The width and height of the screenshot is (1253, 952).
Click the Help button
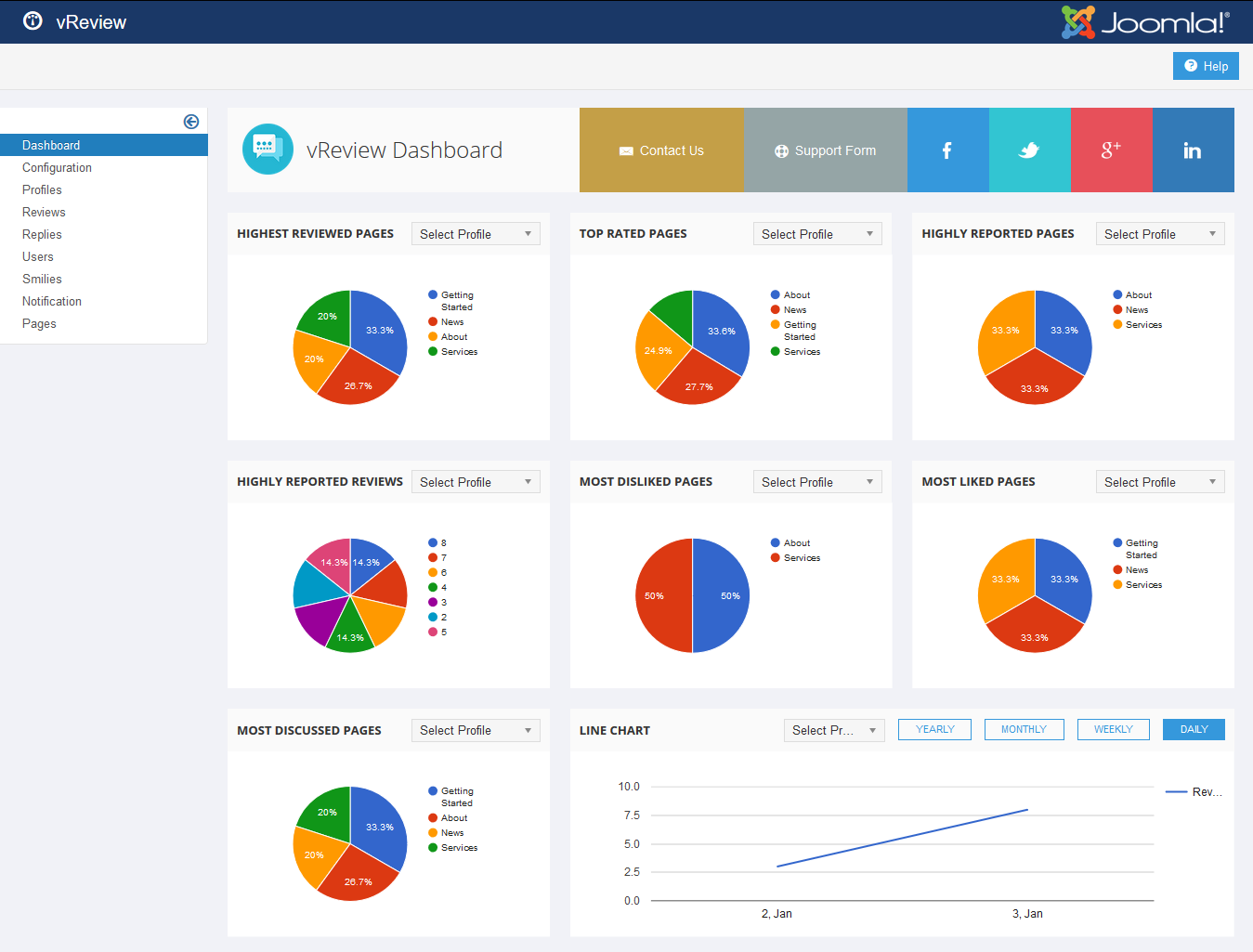[1206, 66]
